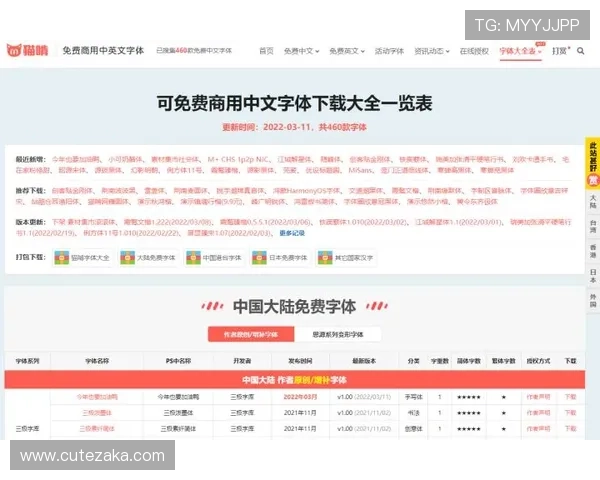This screenshot has height=480, width=600.
Task: Click the 免费商用中英文字体 site title
Action: [103, 50]
